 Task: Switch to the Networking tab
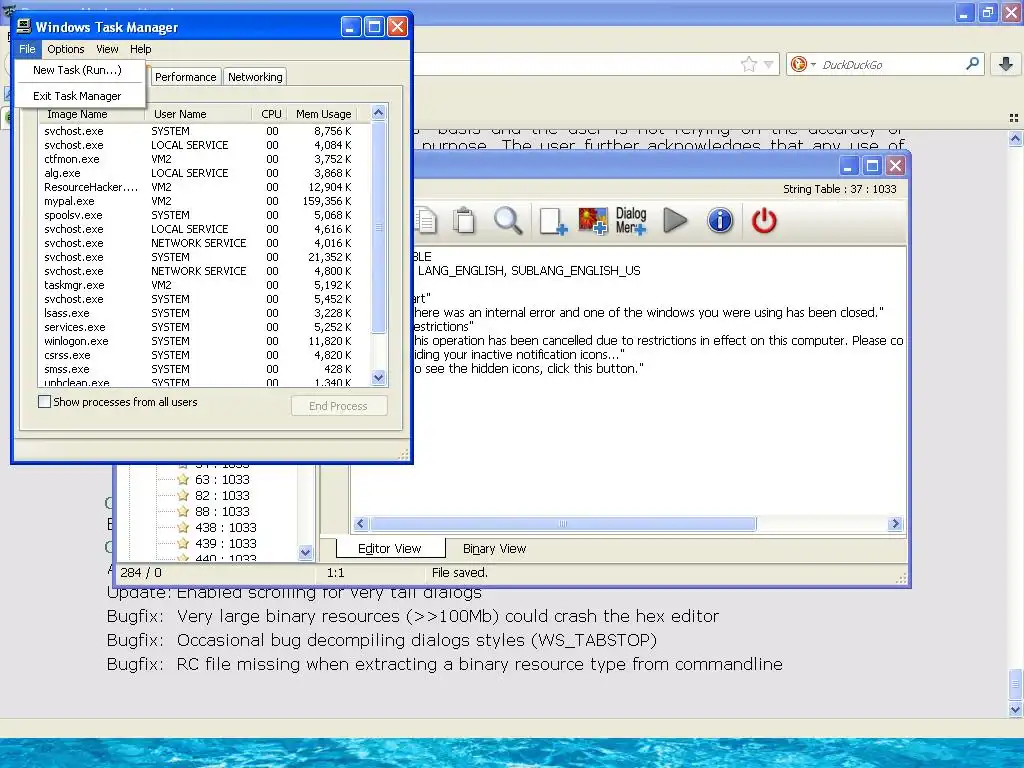pyautogui.click(x=255, y=77)
